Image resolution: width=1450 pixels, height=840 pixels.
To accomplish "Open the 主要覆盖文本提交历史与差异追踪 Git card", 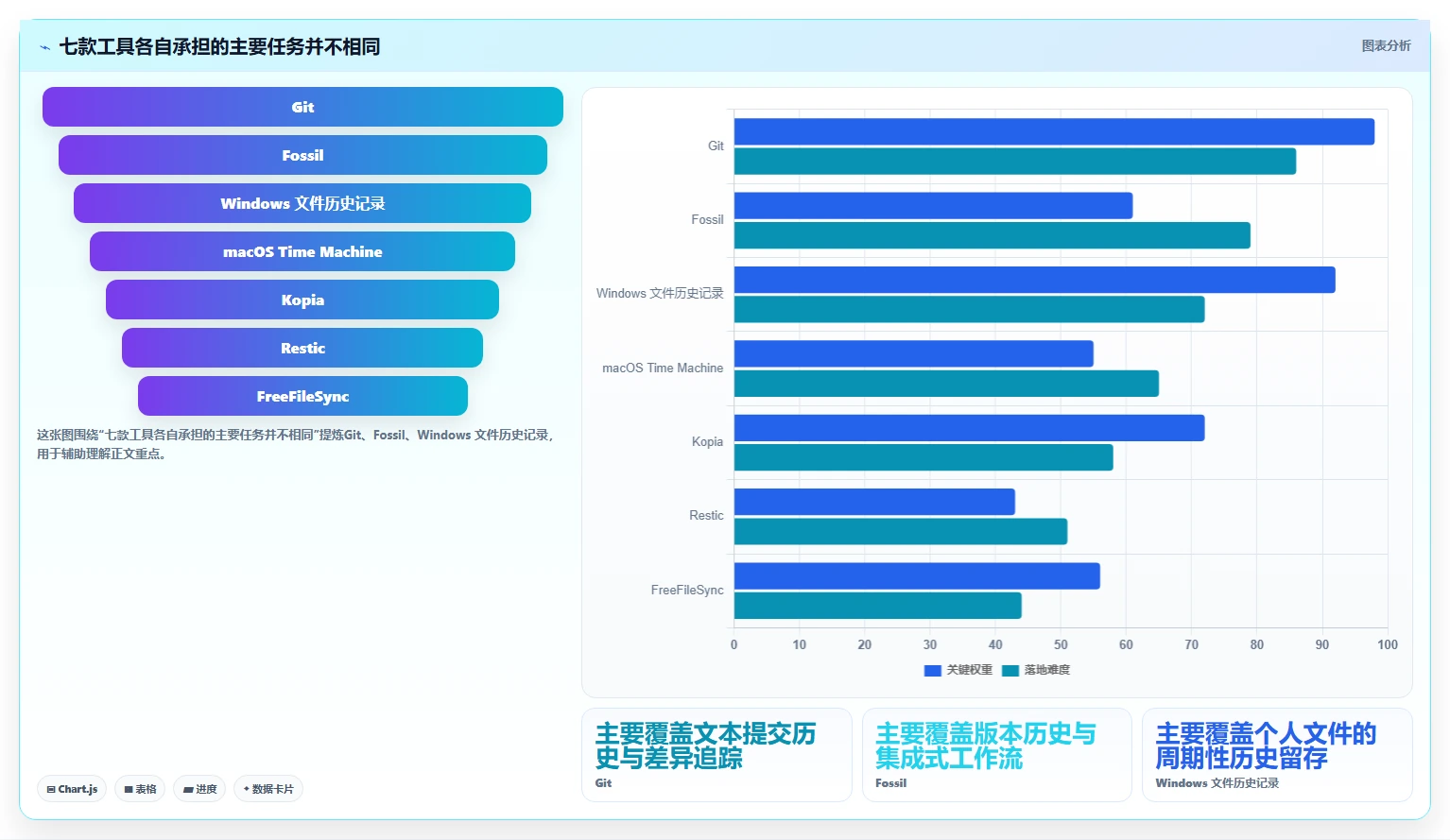I will point(716,755).
